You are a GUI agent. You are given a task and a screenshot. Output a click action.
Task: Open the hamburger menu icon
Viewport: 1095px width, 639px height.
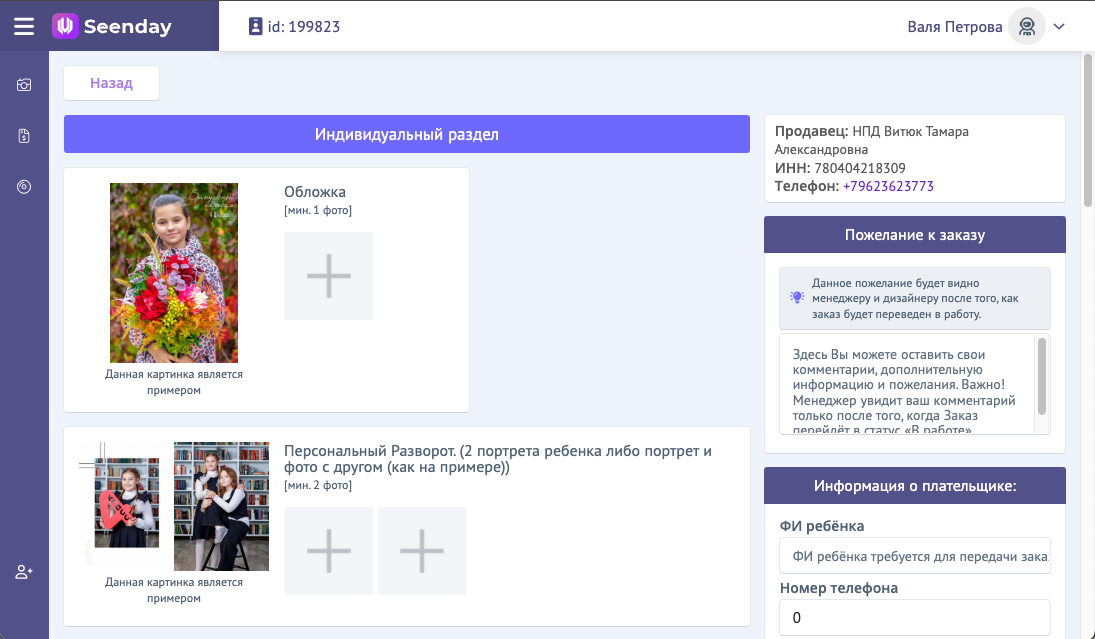pos(24,26)
